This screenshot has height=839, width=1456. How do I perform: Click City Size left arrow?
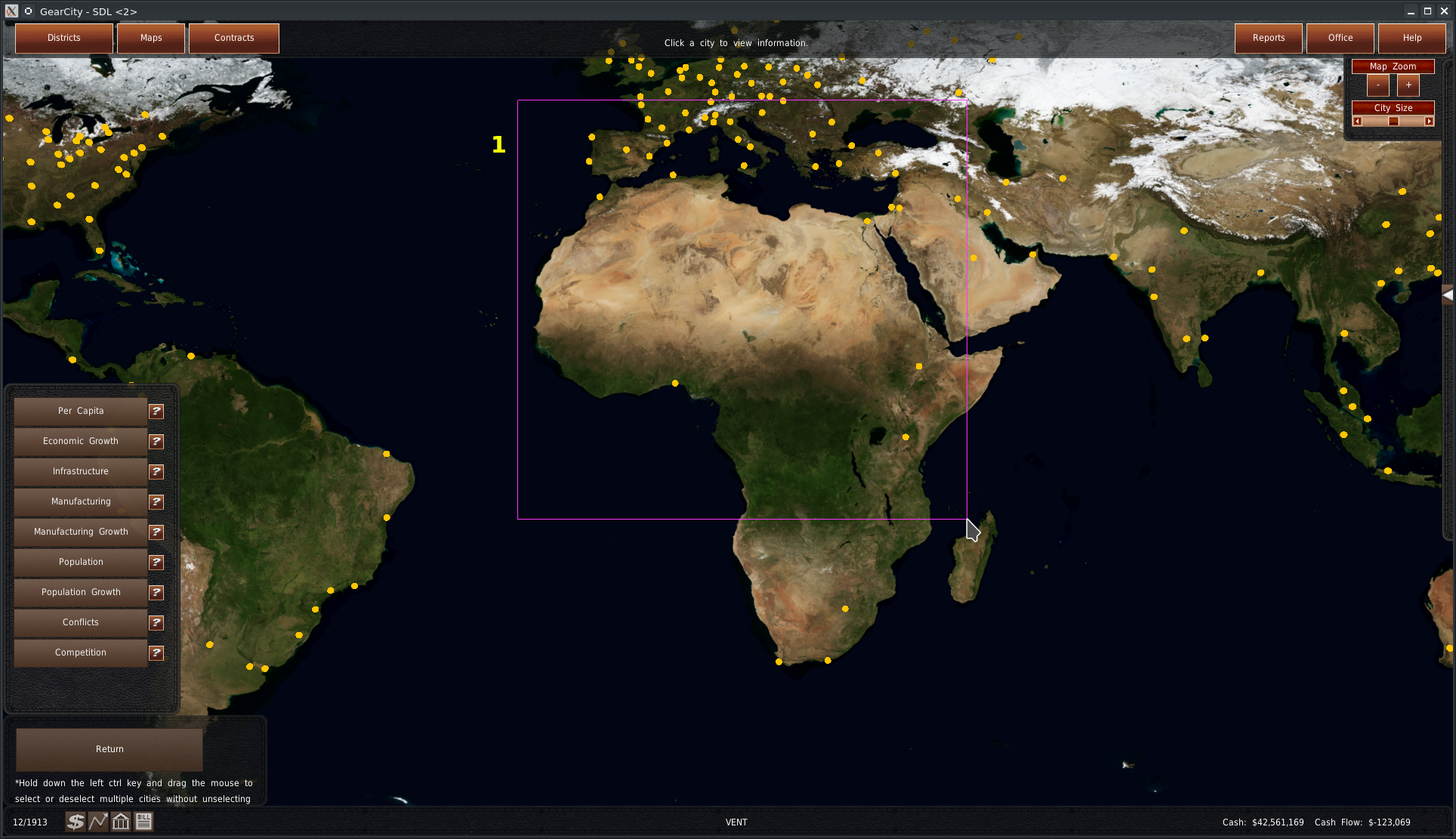pyautogui.click(x=1357, y=122)
